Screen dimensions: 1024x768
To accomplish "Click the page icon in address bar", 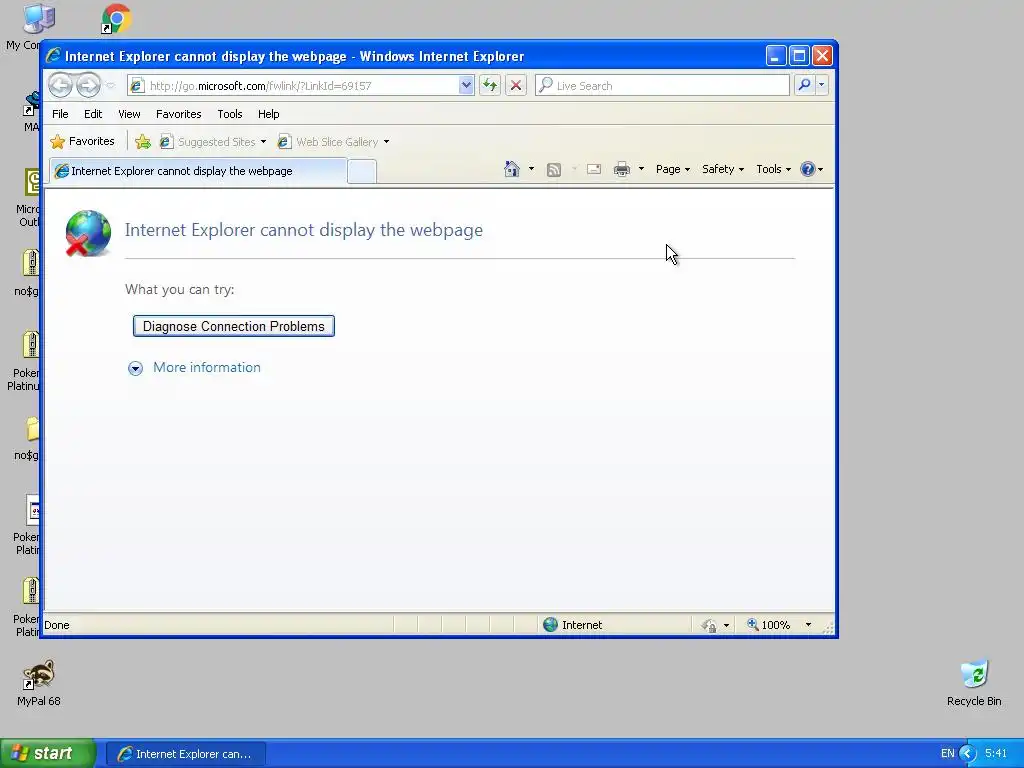I will [x=137, y=86].
